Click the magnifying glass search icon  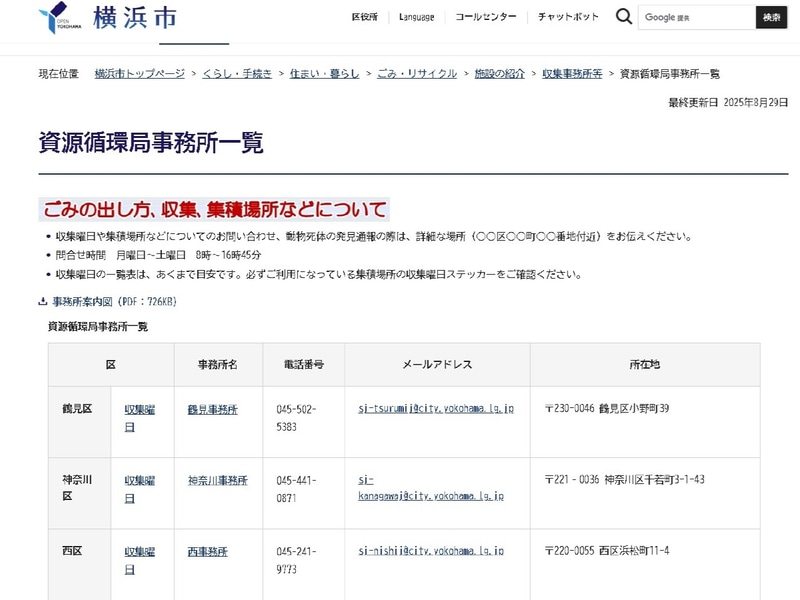click(624, 15)
